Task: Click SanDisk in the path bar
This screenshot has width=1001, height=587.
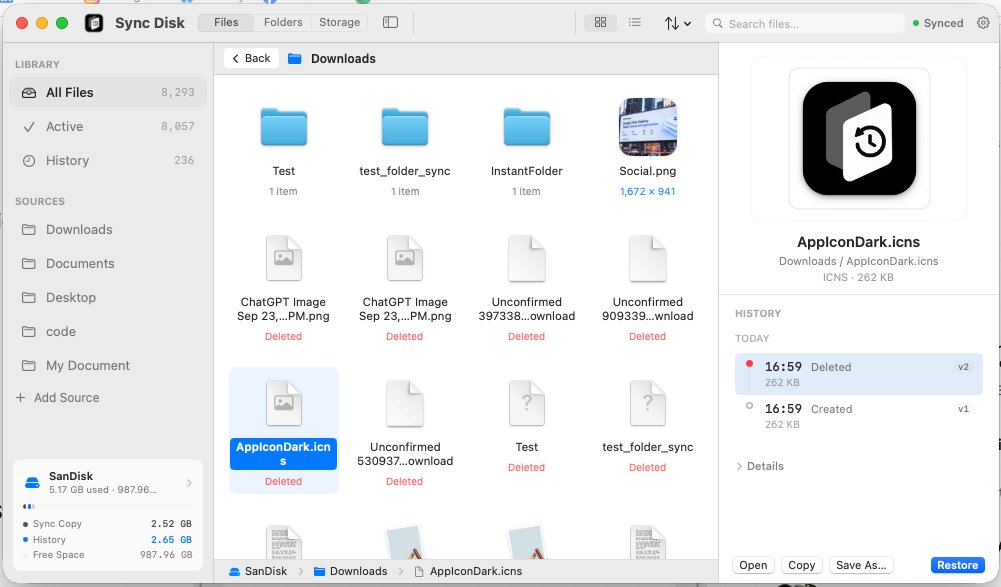Action: point(258,571)
